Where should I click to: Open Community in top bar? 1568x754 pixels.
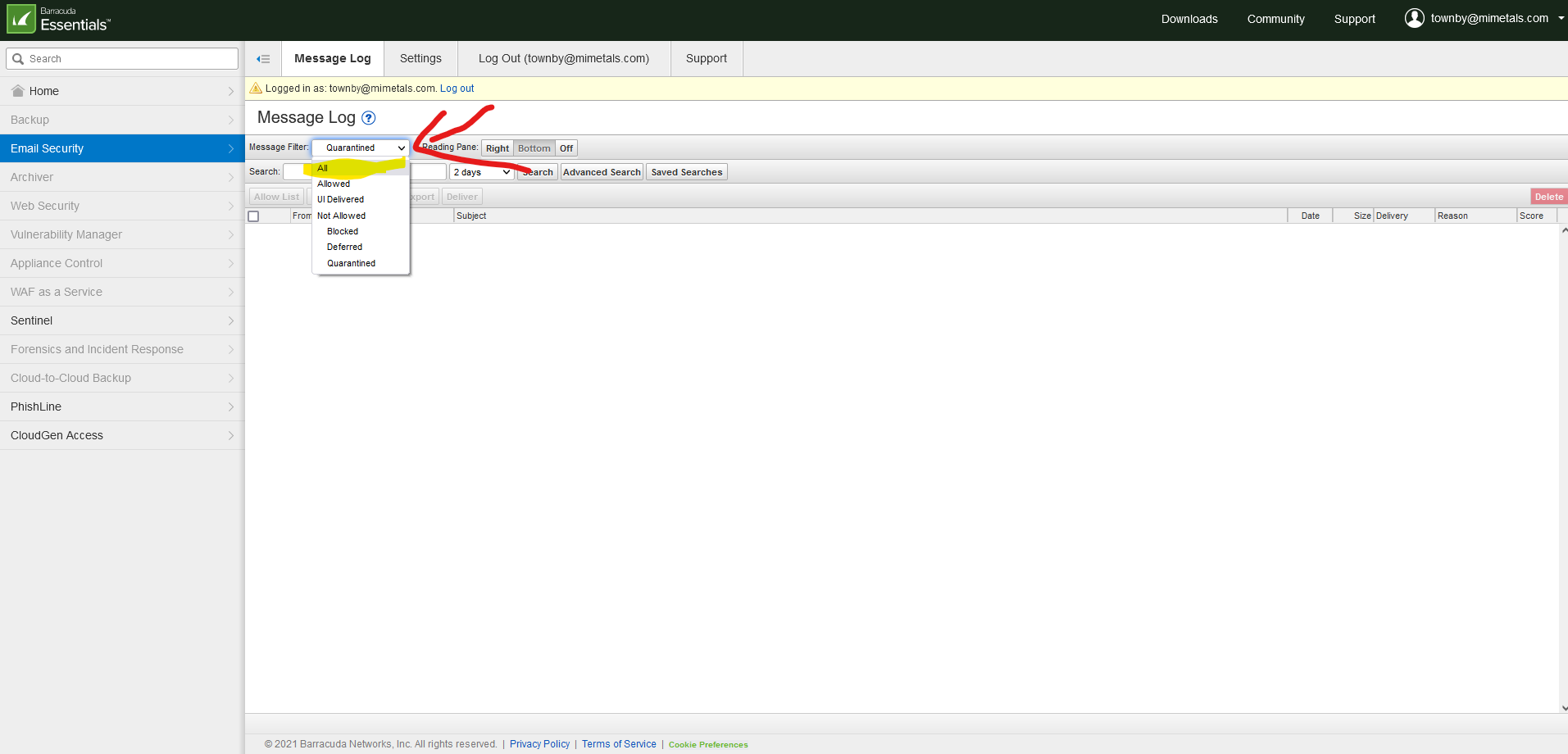(x=1276, y=19)
